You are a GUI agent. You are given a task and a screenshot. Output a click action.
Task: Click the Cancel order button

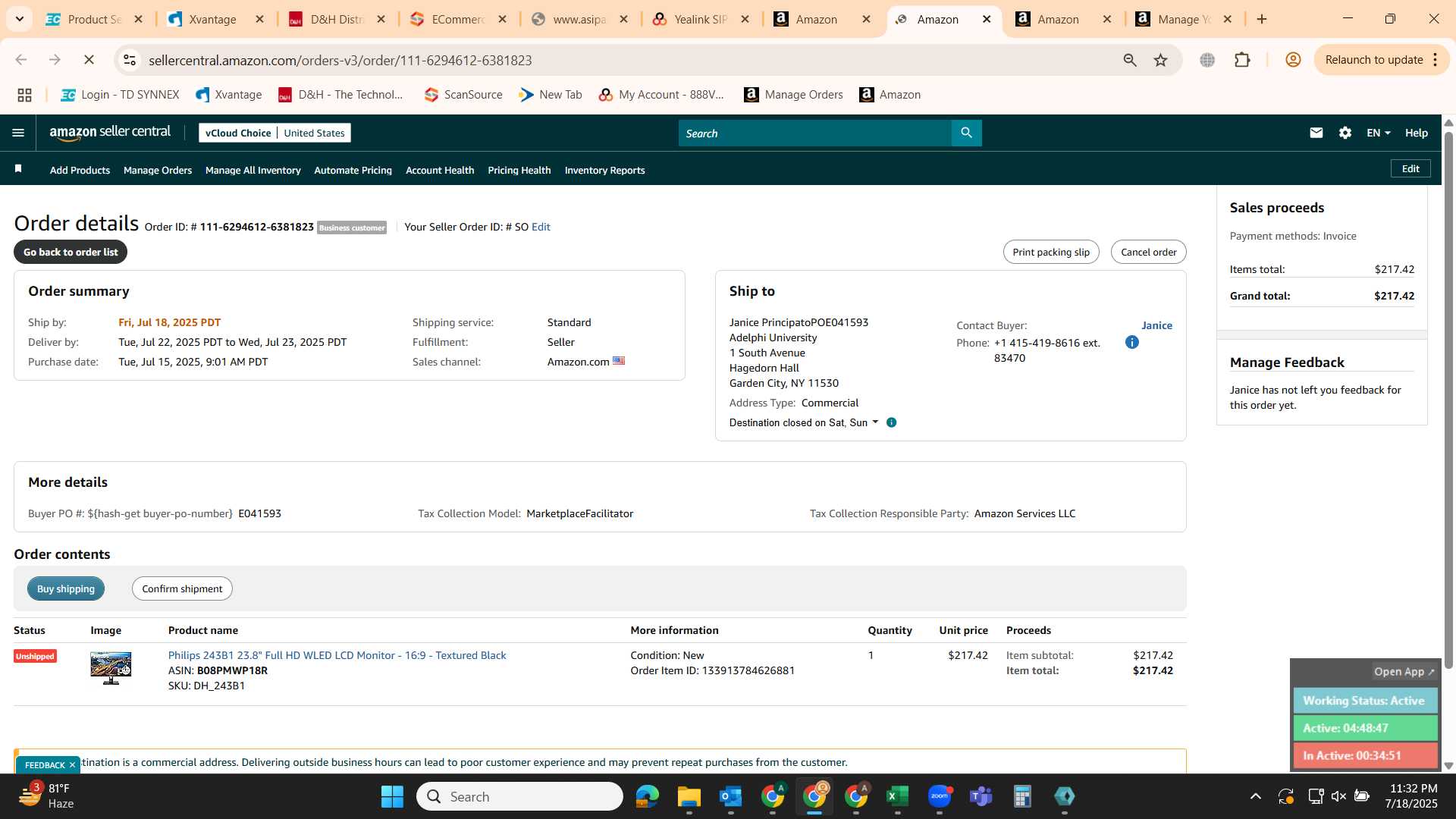click(x=1148, y=252)
